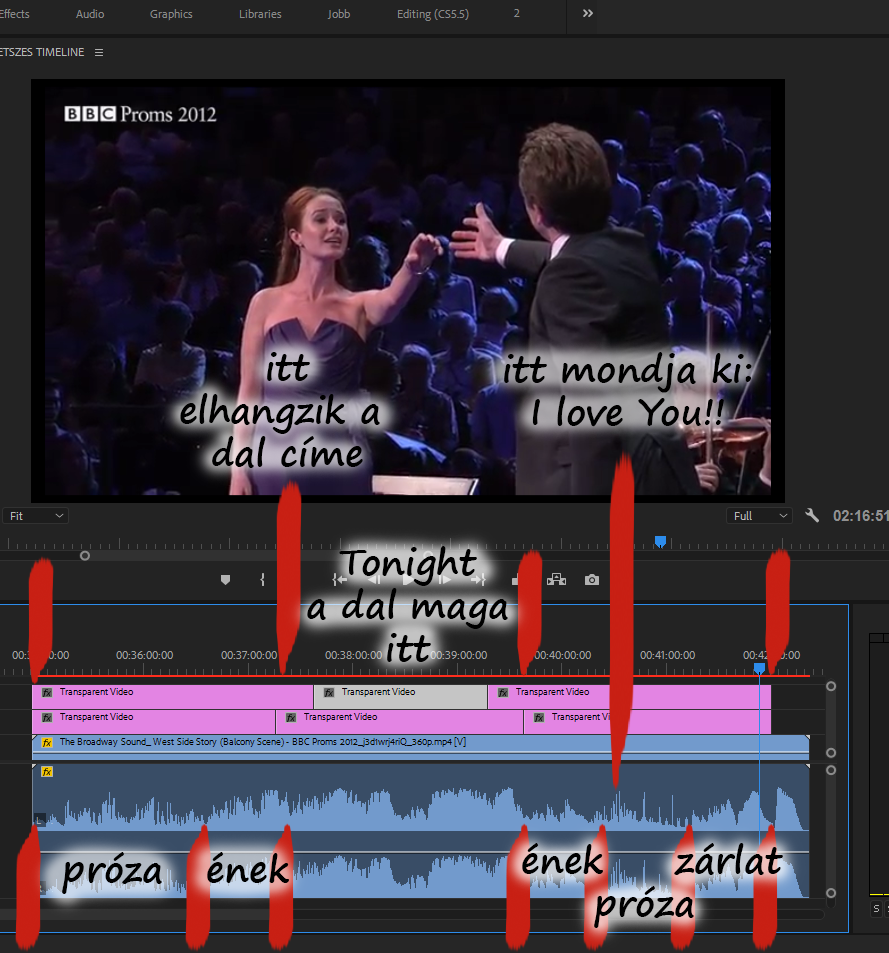This screenshot has width=889, height=953.
Task: Toggle the S solo button under the audio meters
Action: pyautogui.click(x=876, y=909)
